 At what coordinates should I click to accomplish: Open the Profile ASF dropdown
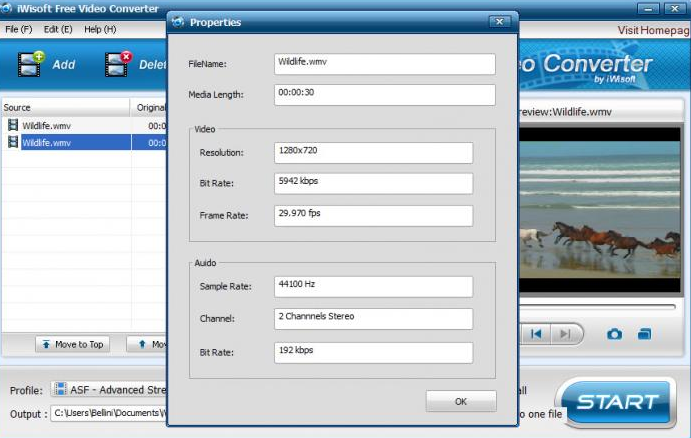109,390
